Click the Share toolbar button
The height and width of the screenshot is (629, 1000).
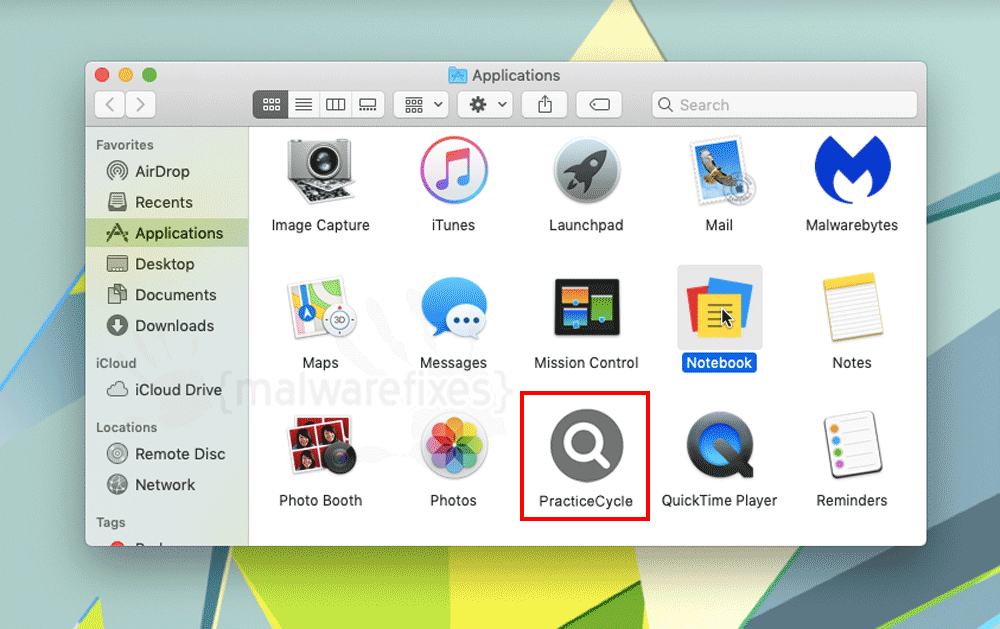click(545, 105)
